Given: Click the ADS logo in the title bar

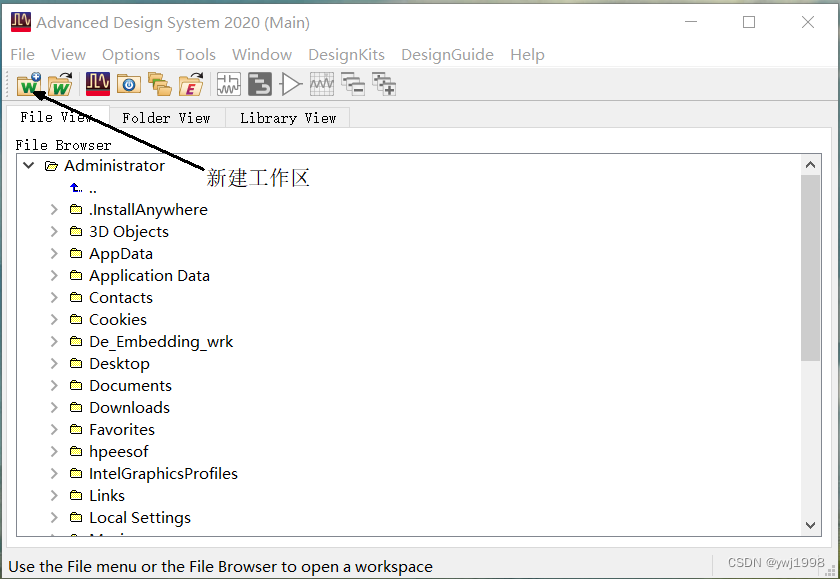Looking at the screenshot, I should click(21, 22).
